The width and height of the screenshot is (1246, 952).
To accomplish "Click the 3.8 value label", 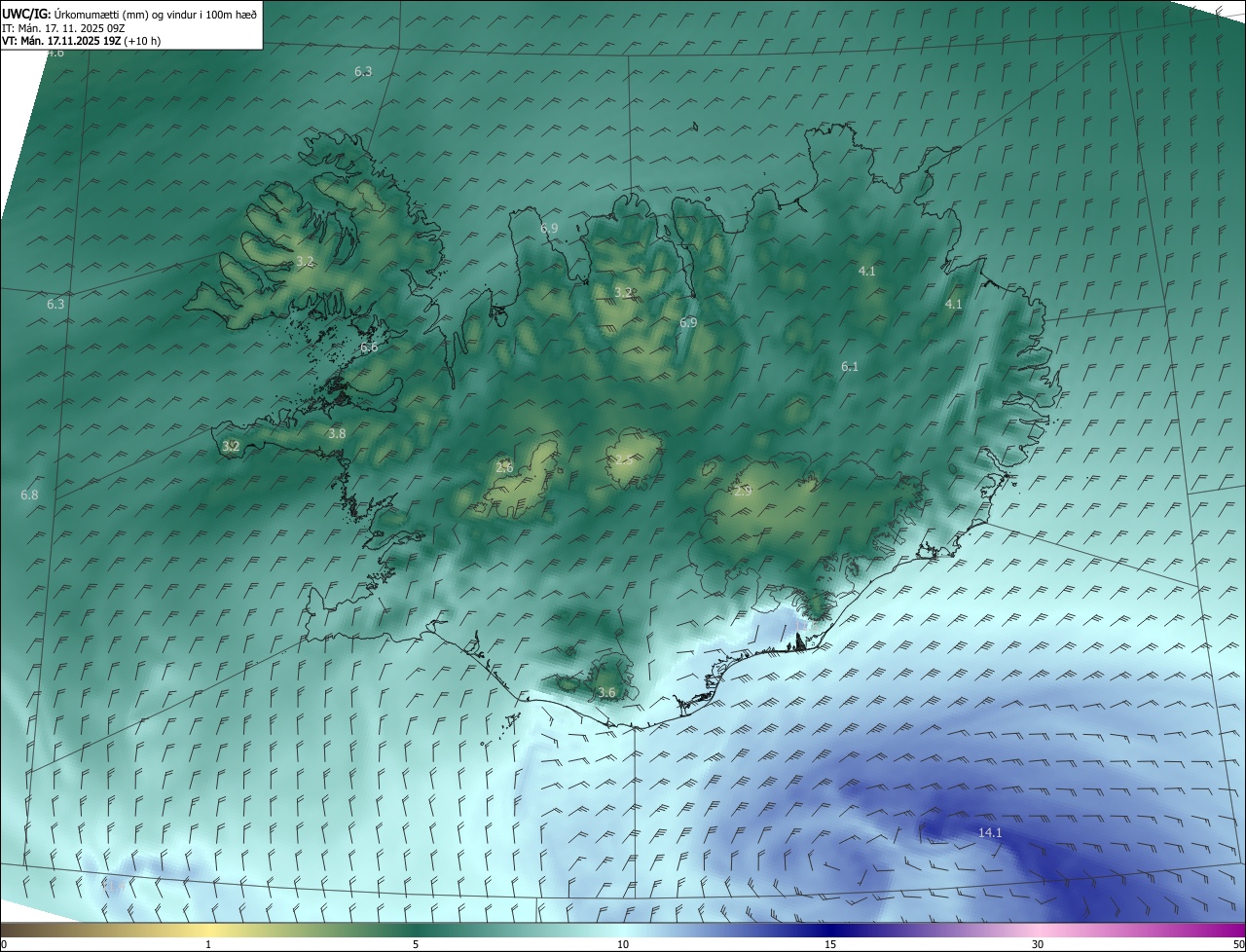I will tap(337, 433).
